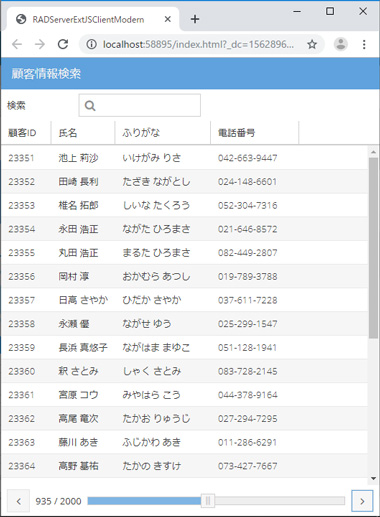Click the unfilled part of paging slider
Viewport: 380px width, 517px height.
pos(279,501)
